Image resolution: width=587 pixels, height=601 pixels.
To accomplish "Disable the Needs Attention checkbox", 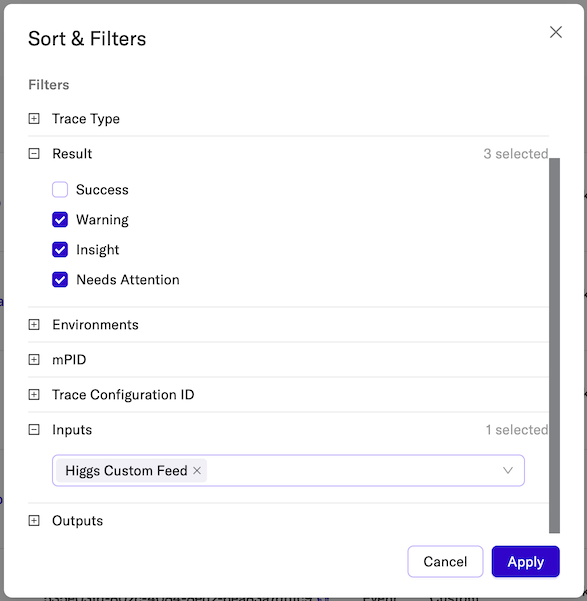I will pyautogui.click(x=60, y=279).
